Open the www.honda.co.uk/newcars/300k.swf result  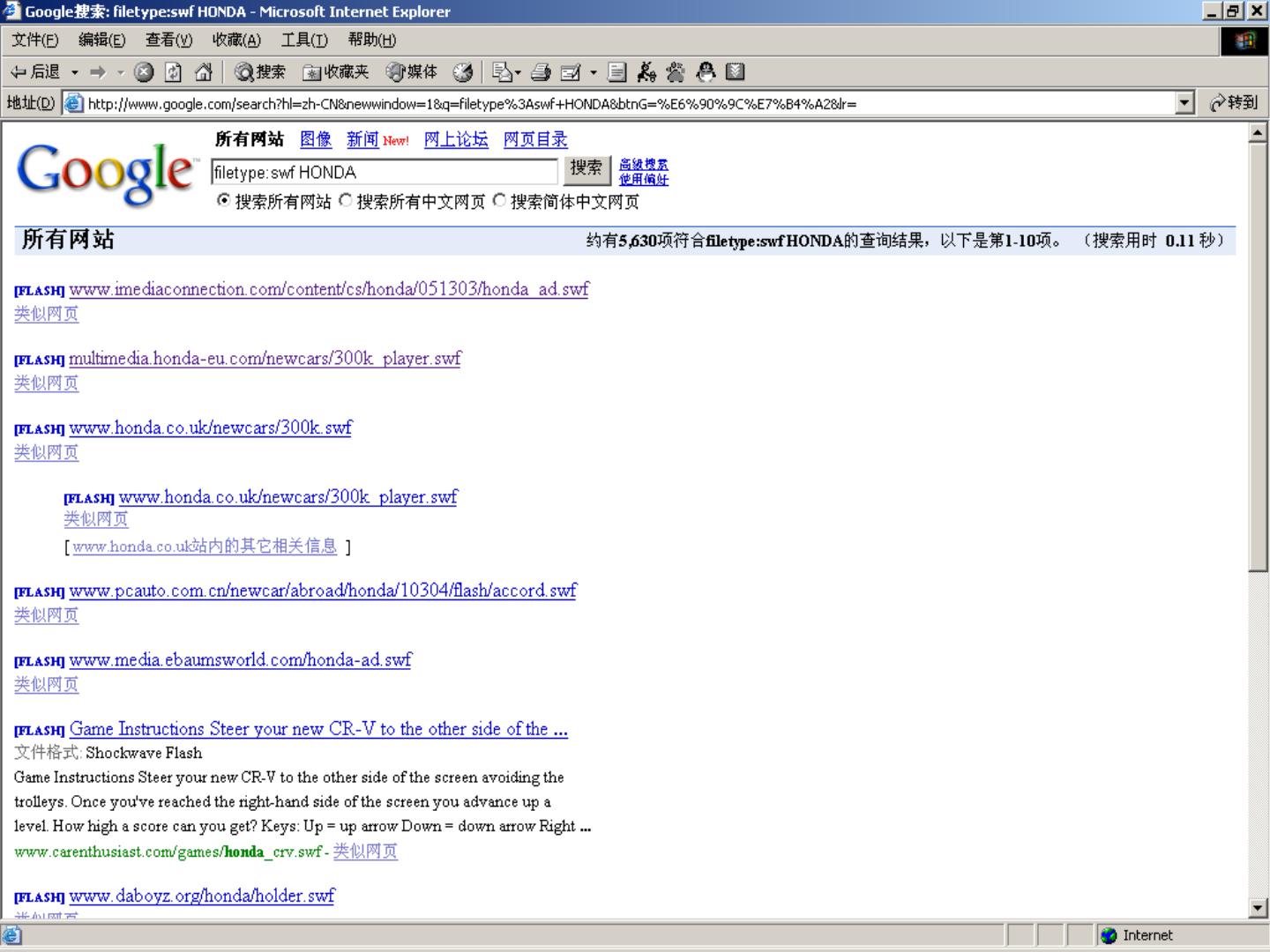coord(210,428)
